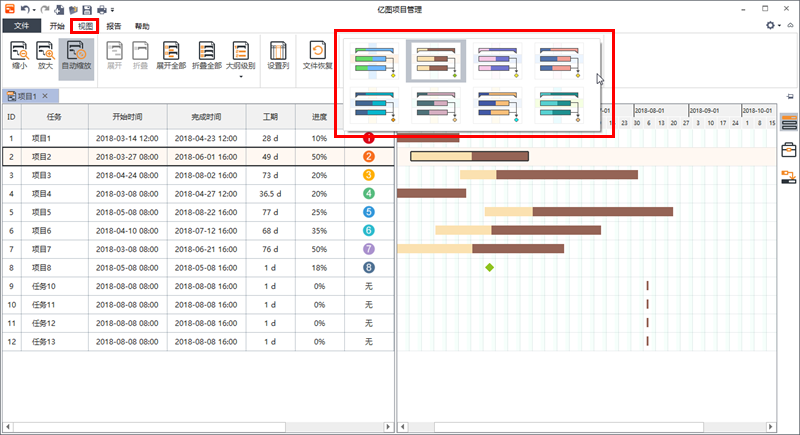Click priority icon 2 in 项目2 row
The image size is (800, 435).
point(368,157)
